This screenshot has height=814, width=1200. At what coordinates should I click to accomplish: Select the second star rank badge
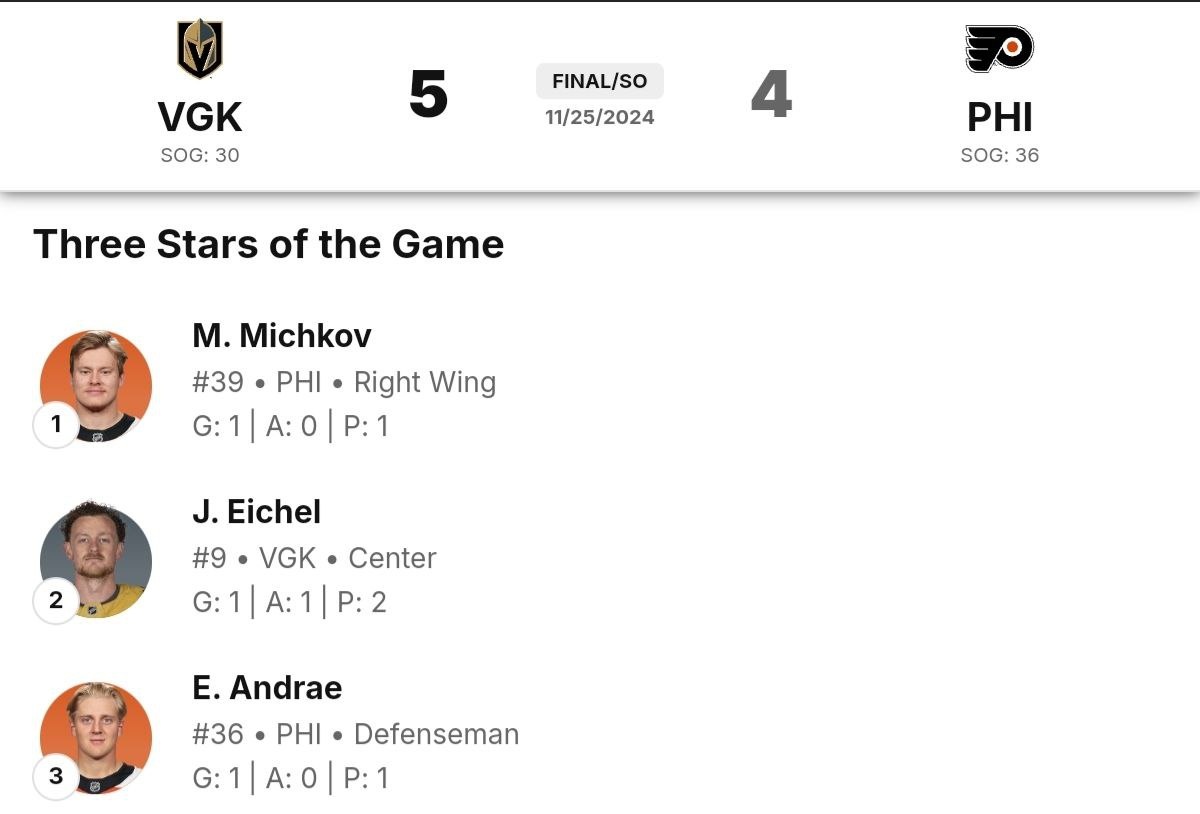tap(56, 600)
